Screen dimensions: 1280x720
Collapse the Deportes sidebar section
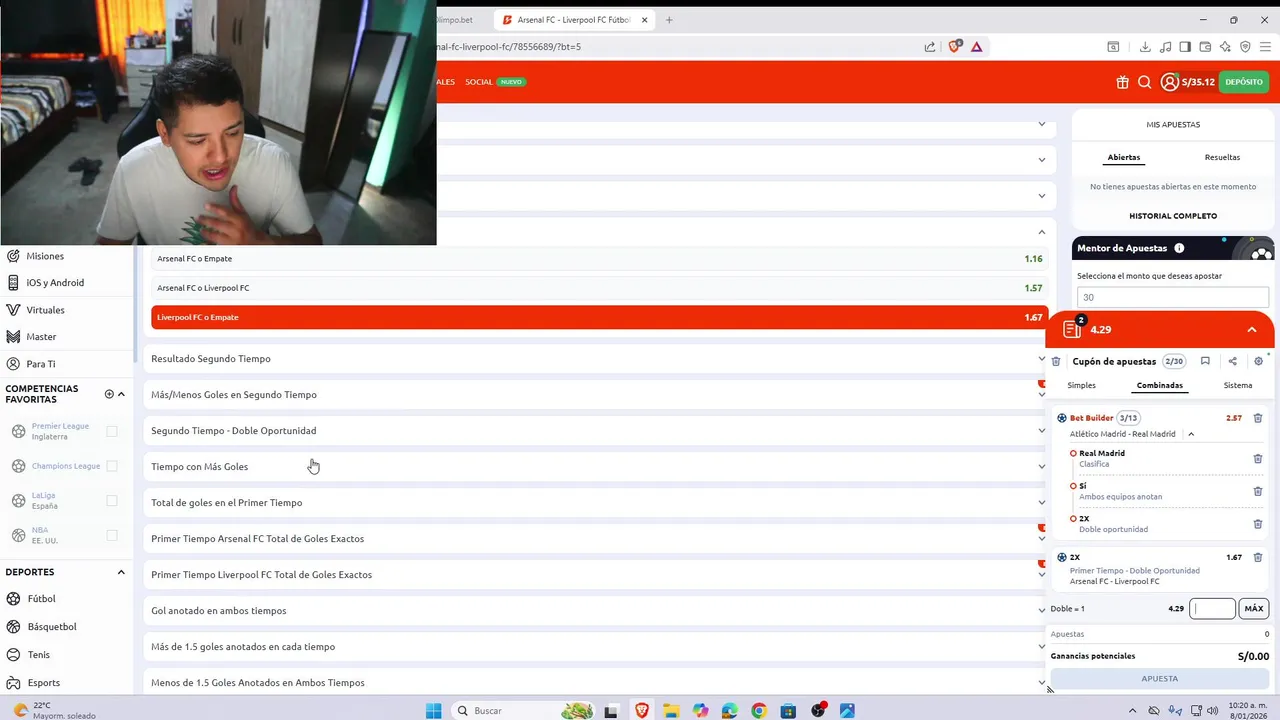(121, 572)
